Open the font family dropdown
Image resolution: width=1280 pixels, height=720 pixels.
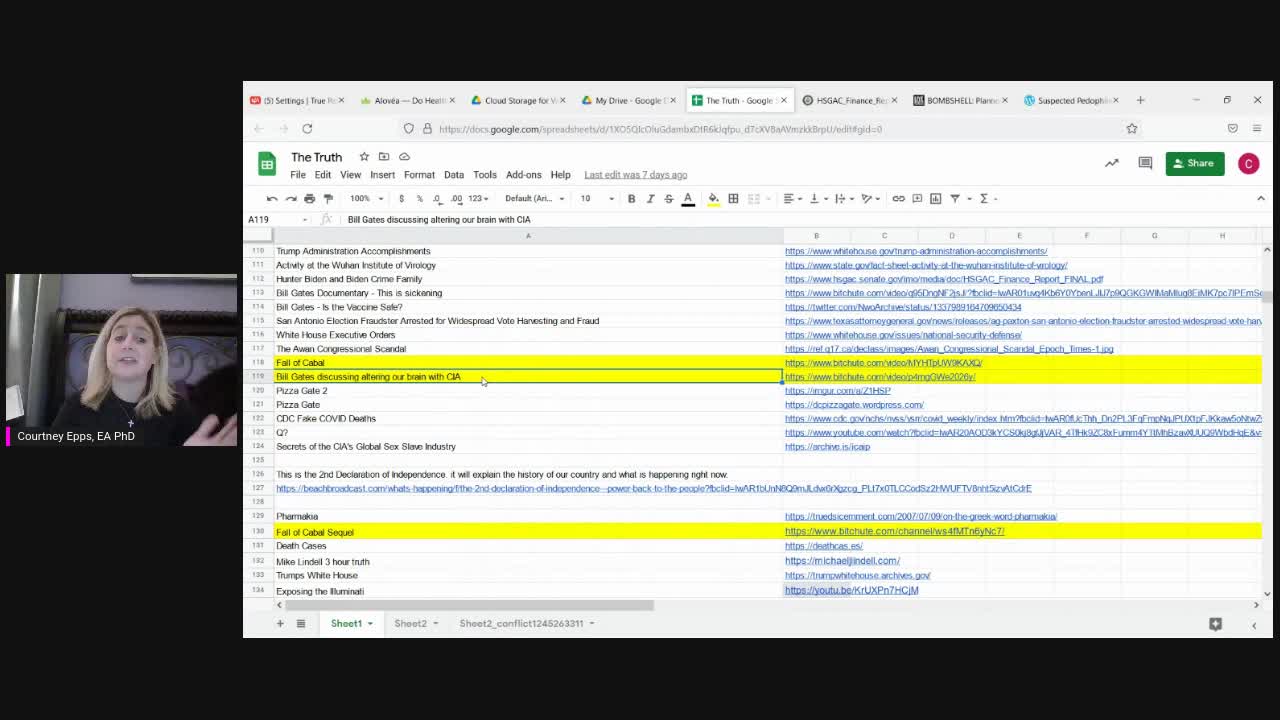click(x=534, y=198)
